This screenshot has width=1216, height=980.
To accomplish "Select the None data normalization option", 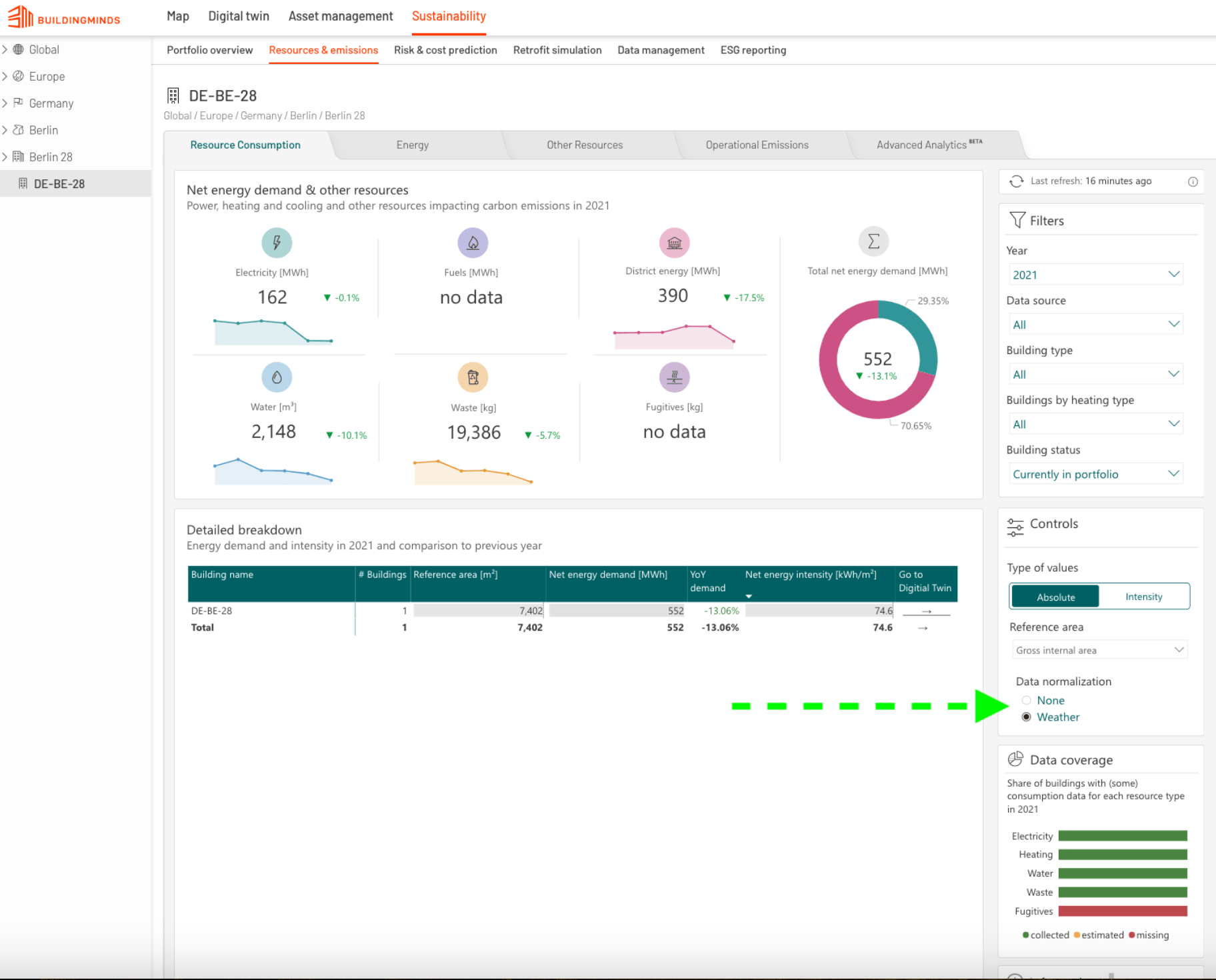I will coord(1027,700).
